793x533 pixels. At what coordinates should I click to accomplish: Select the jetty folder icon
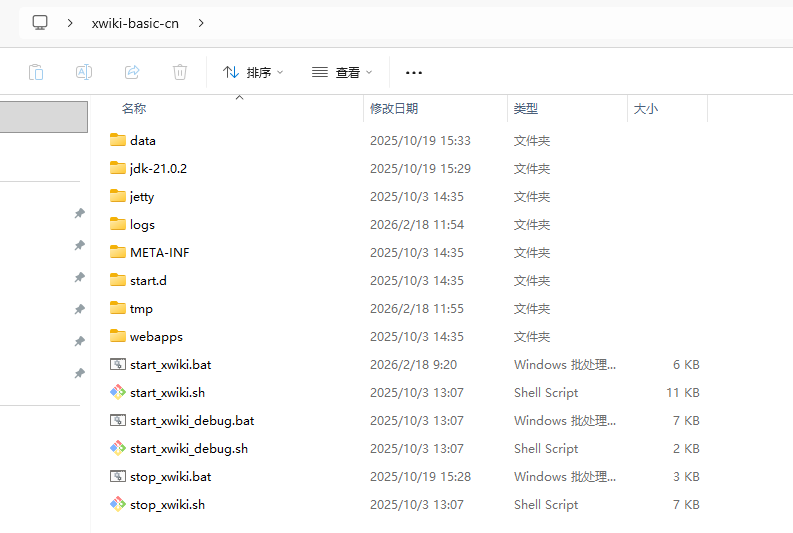coord(118,196)
